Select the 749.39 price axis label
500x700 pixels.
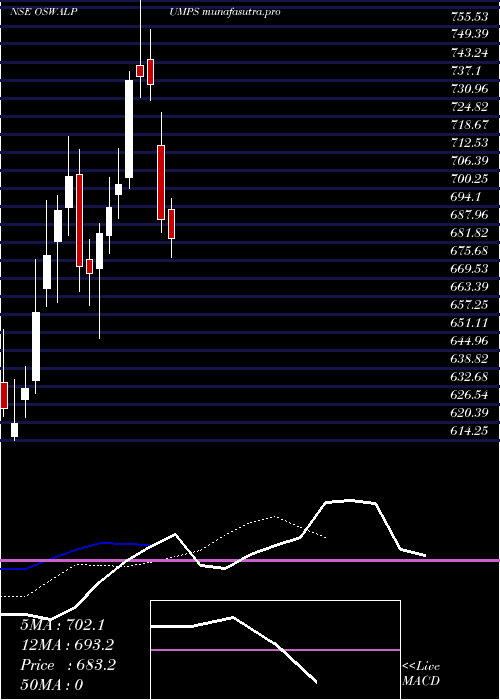pos(469,35)
